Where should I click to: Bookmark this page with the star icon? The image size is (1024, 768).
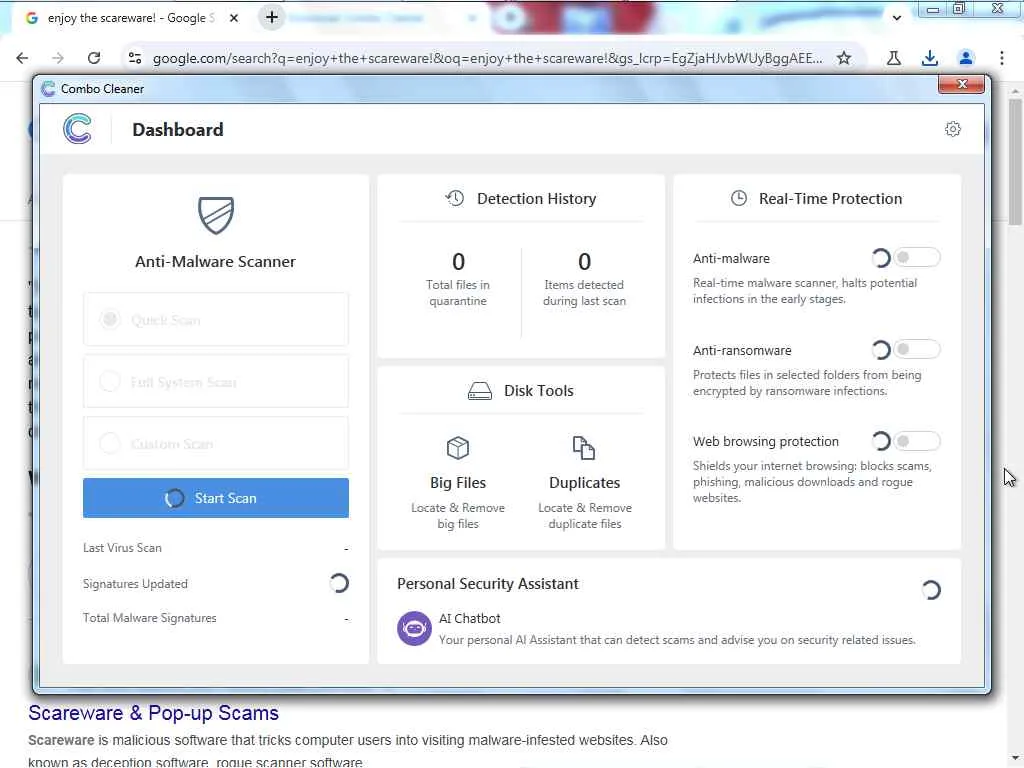pyautogui.click(x=844, y=58)
